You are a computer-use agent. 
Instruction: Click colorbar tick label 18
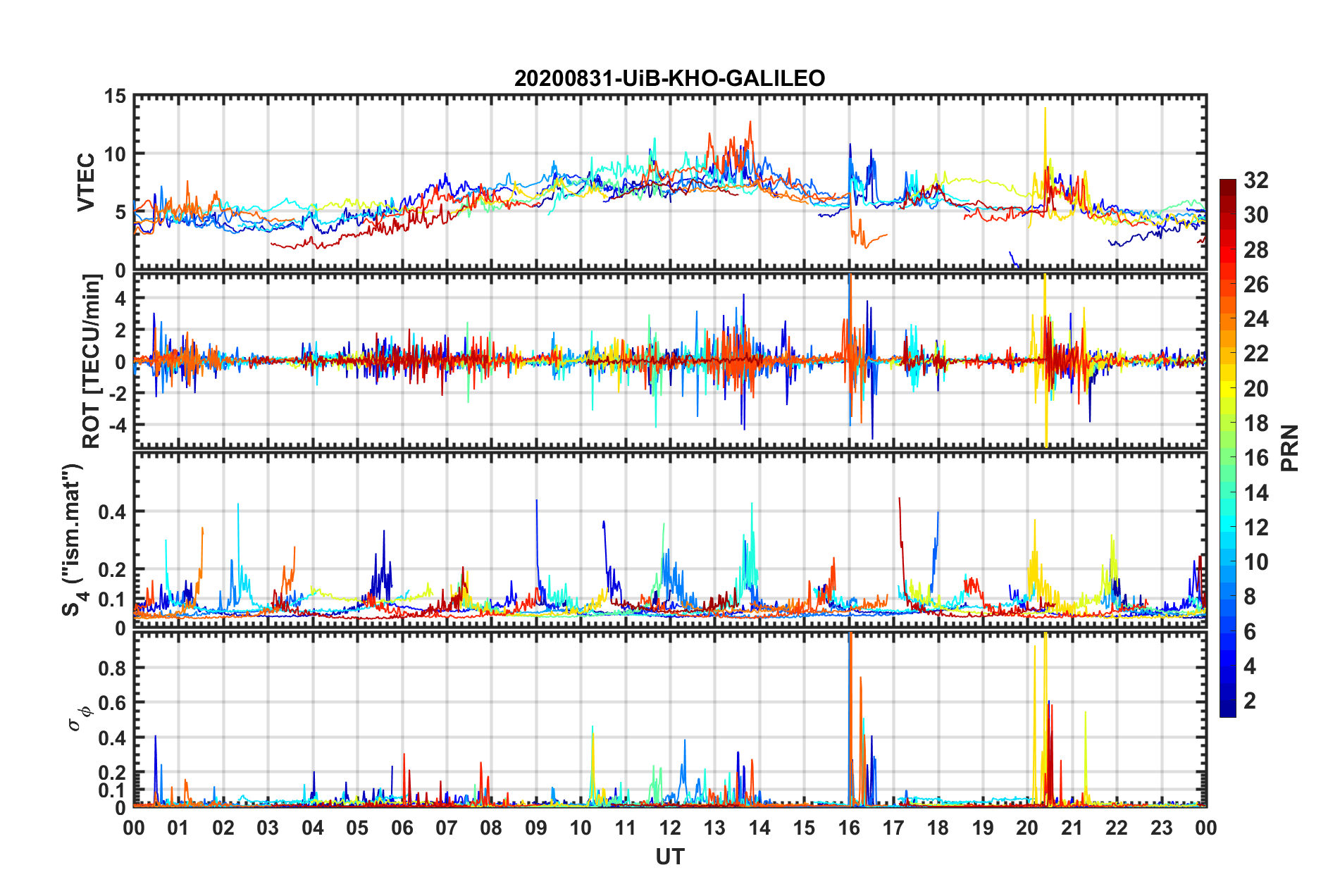coord(1256,423)
